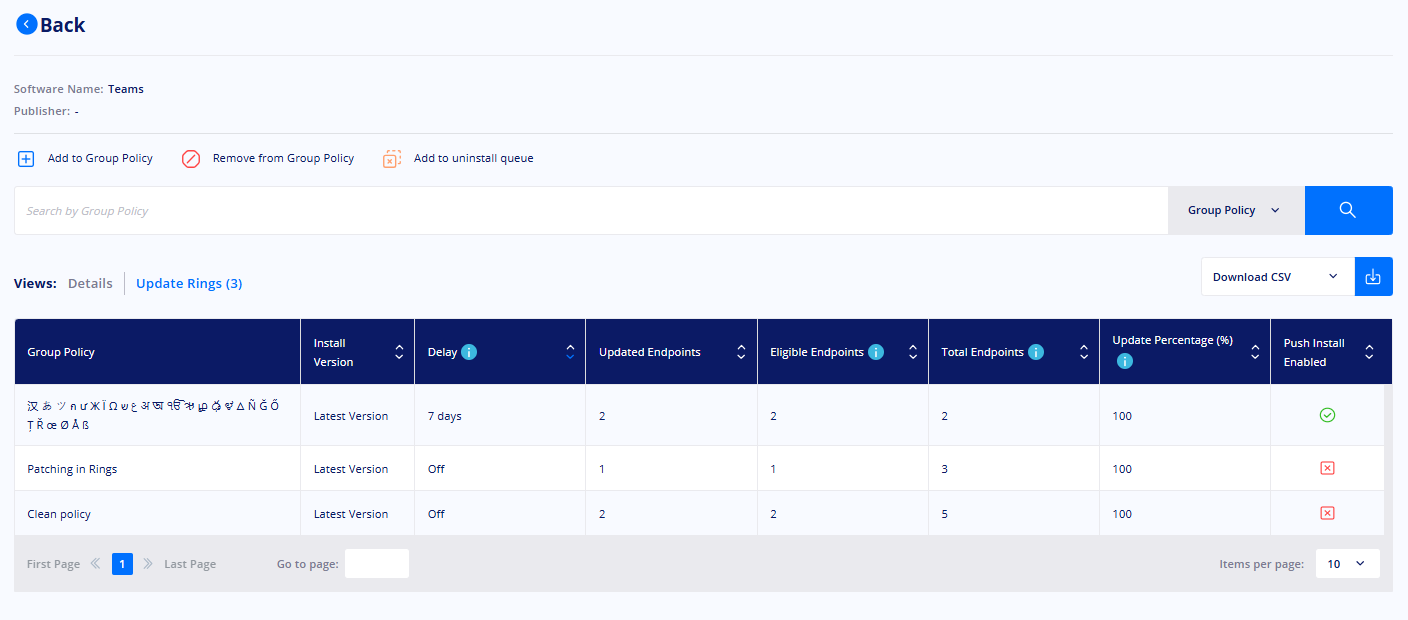The width and height of the screenshot is (1408, 620).
Task: Click green check in Push Install column
Action: coord(1327,415)
